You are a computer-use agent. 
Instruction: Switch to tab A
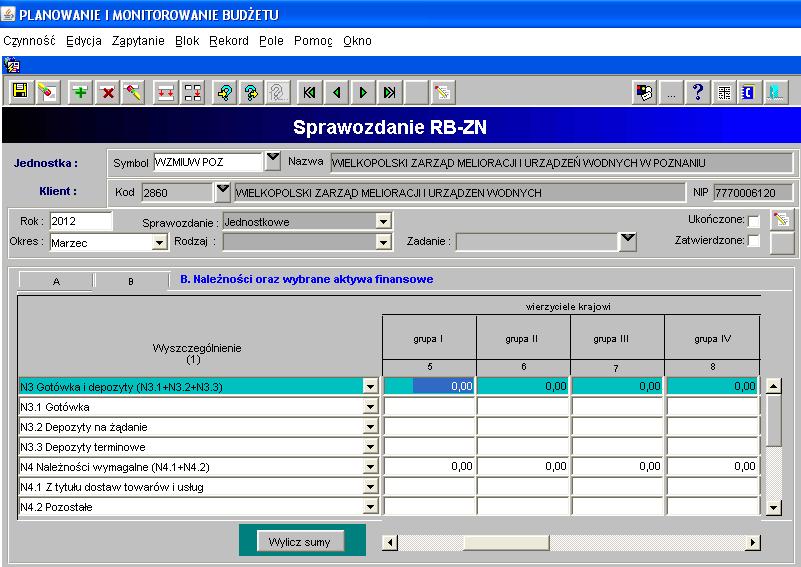[x=56, y=281]
